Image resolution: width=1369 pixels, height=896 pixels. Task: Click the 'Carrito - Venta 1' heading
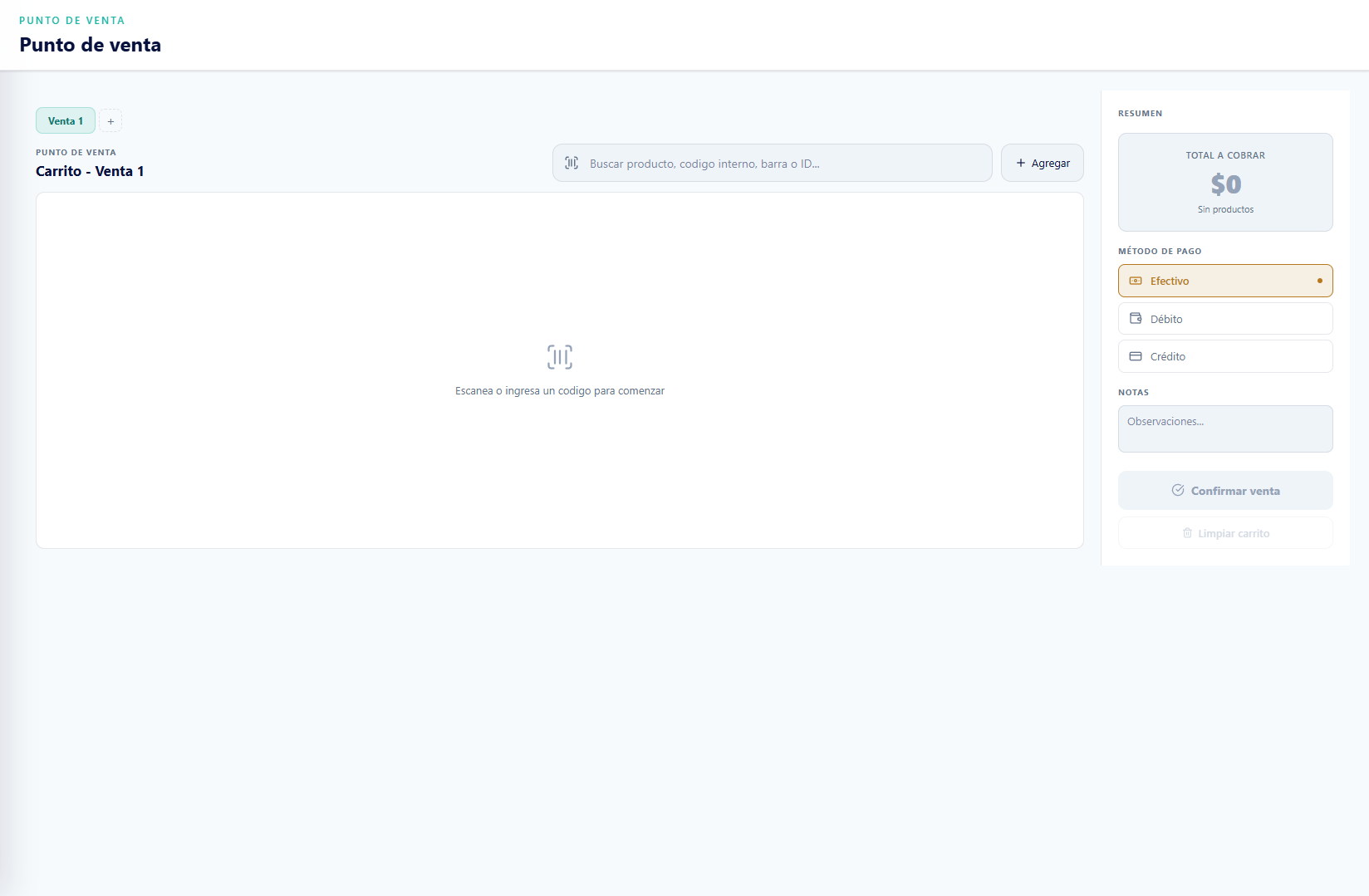(90, 171)
